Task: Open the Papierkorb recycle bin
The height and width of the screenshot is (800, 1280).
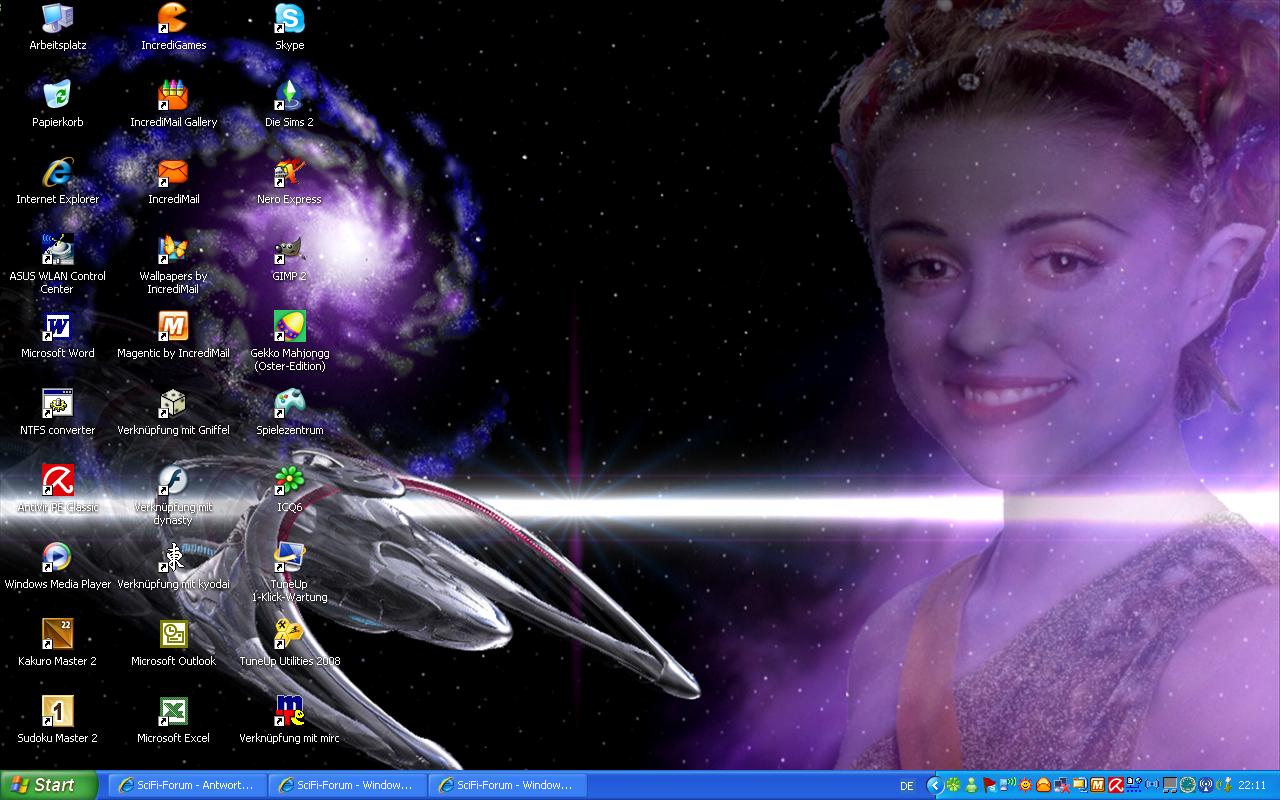Action: point(57,97)
